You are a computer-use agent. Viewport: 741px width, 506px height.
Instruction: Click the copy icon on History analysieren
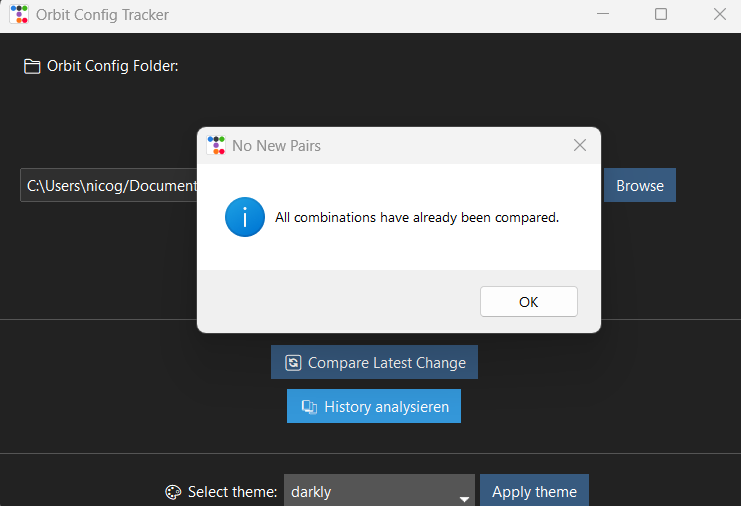309,406
